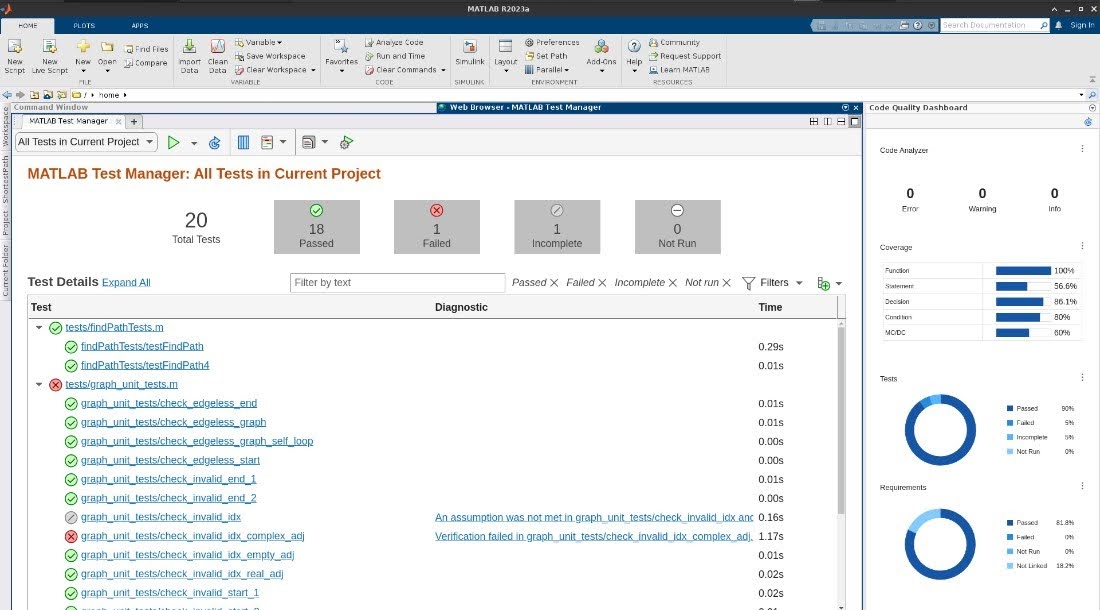The width and height of the screenshot is (1100, 610).
Task: Run tests with the green play button
Action: click(x=174, y=143)
